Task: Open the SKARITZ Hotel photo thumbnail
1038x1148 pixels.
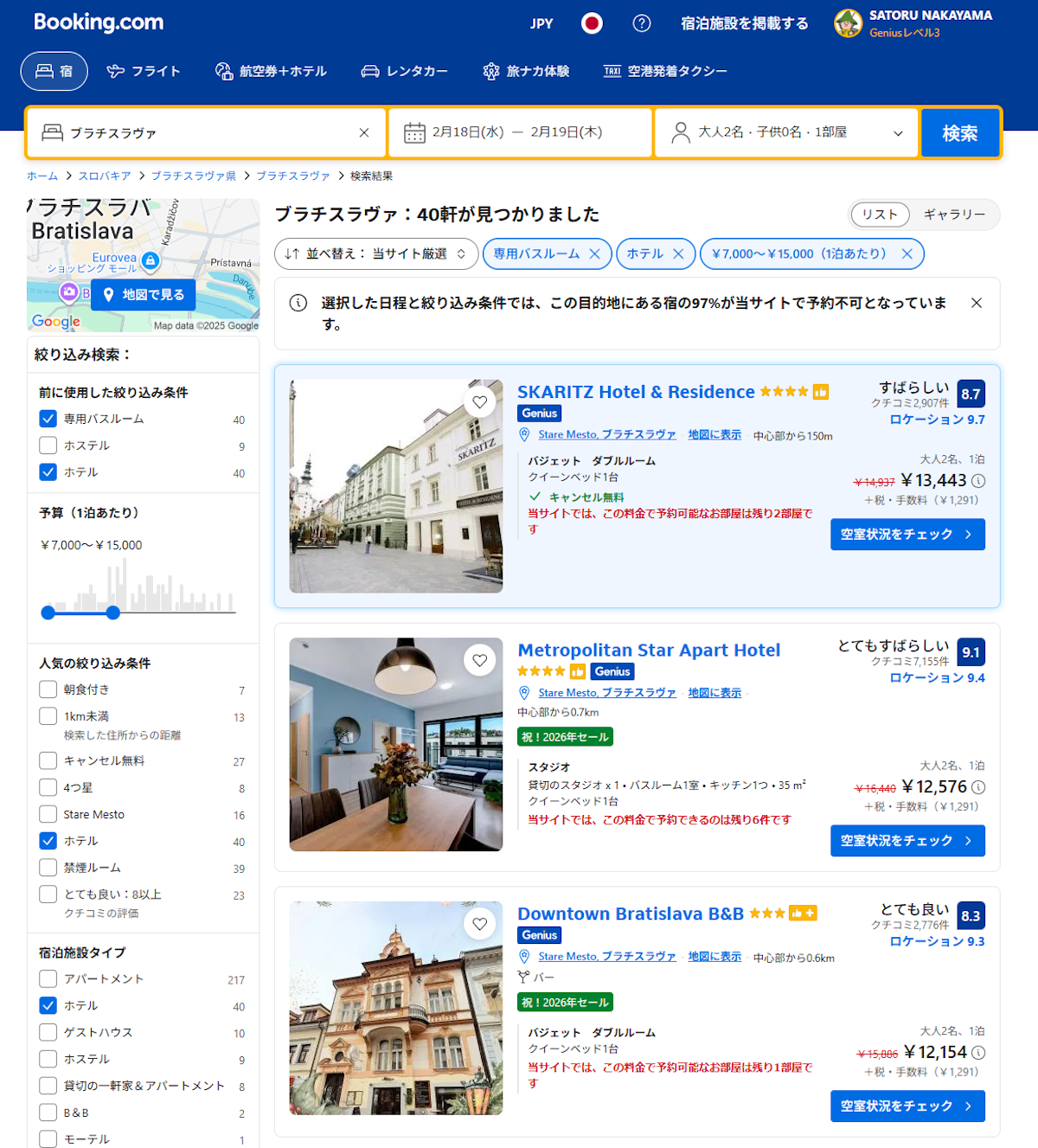Action: tap(396, 486)
